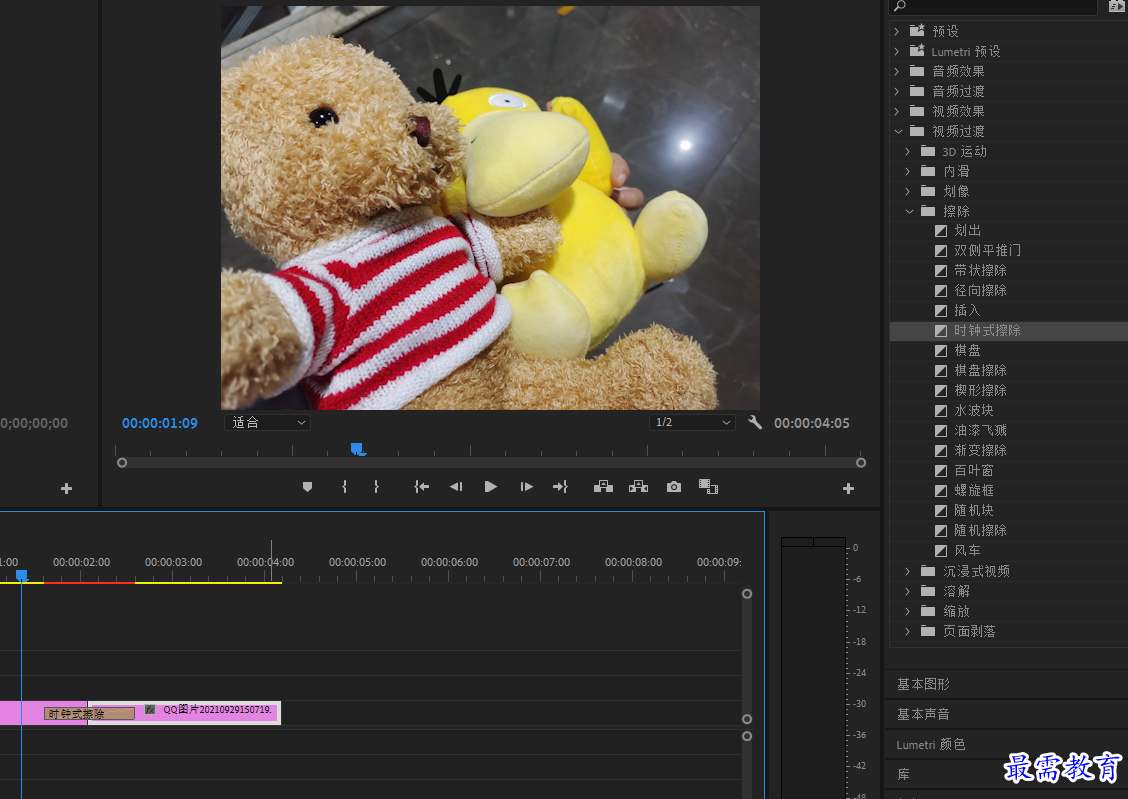
Task: Expand the 沉浸式视频 folder
Action: pos(908,571)
